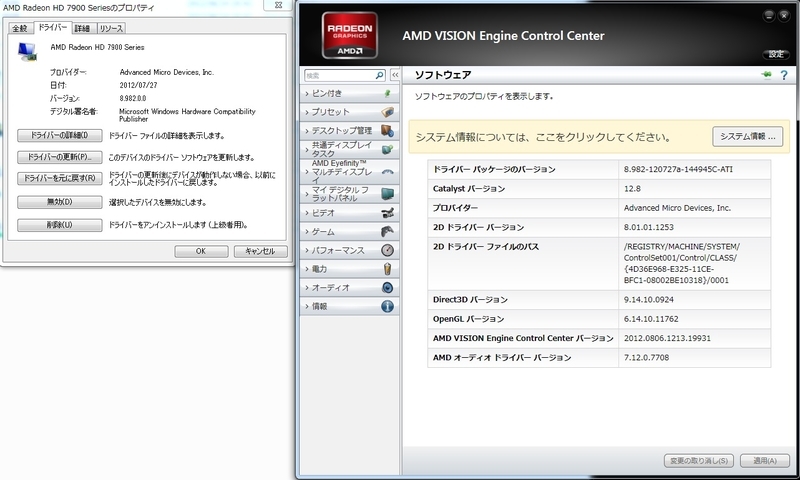The width and height of the screenshot is (800, 480).
Task: Open the 詳細 tab
Action: point(83,29)
